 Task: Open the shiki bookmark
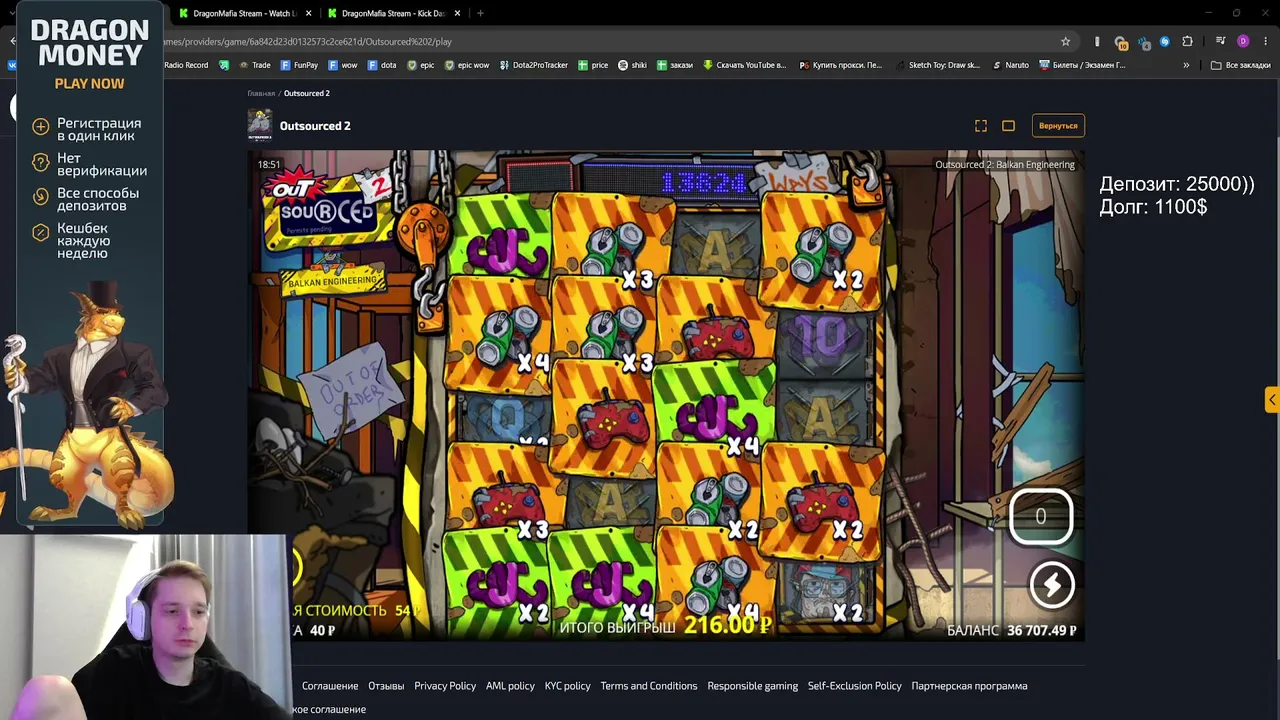pos(632,65)
